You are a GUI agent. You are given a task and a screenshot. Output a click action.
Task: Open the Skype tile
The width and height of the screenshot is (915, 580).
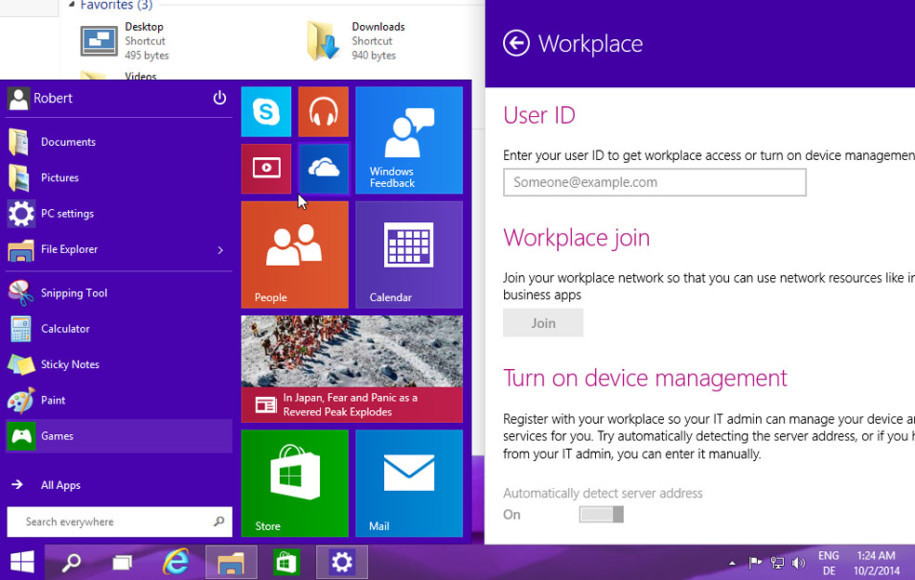266,111
